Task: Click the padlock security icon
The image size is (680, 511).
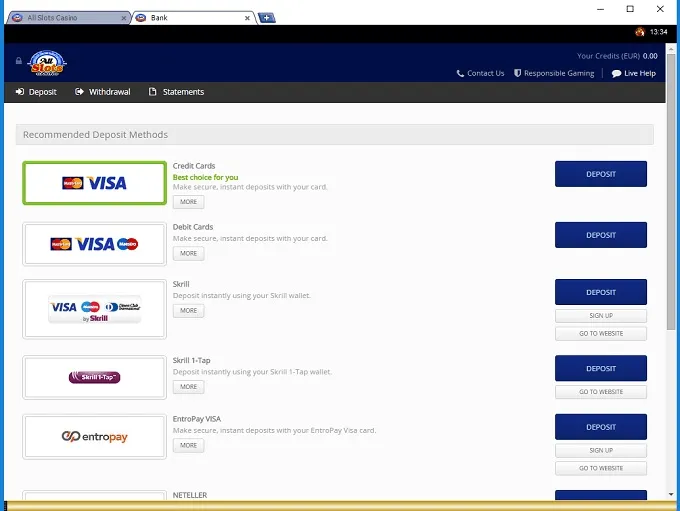Action: point(19,61)
